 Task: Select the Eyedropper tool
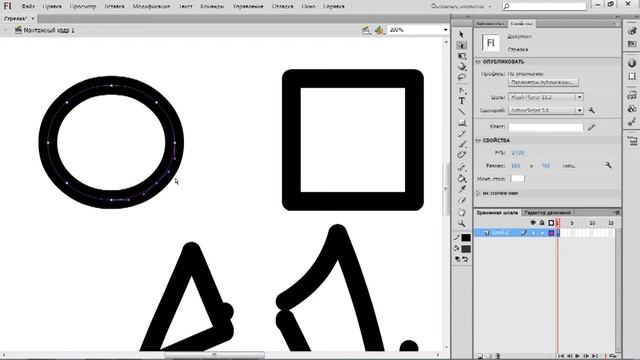click(461, 189)
